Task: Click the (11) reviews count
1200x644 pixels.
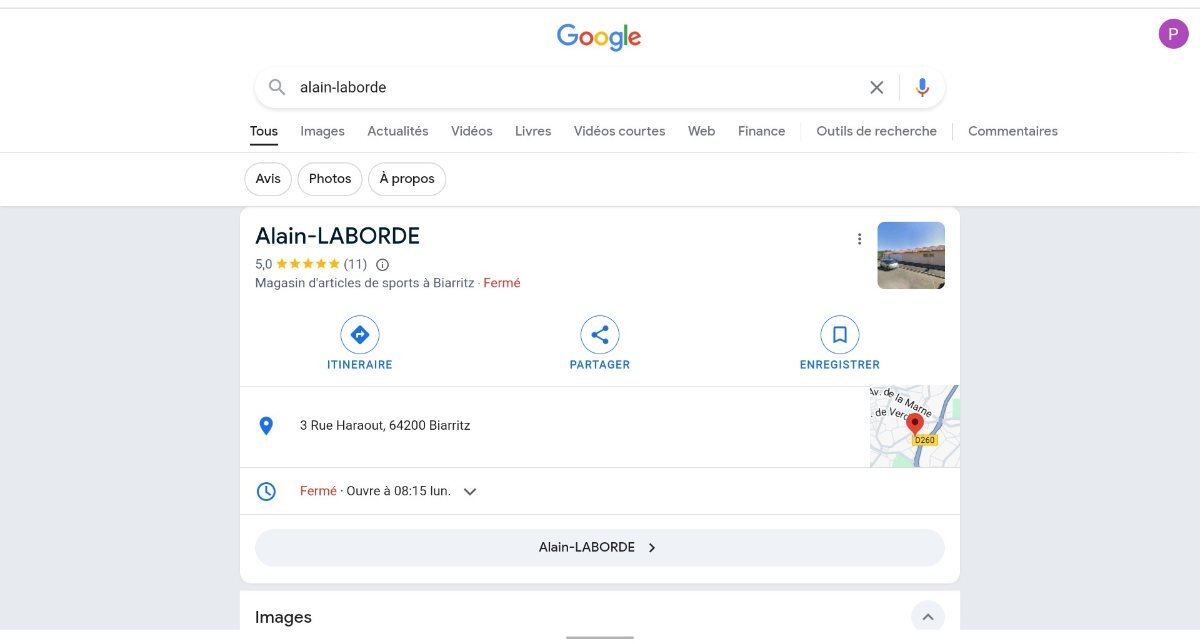Action: 355,265
